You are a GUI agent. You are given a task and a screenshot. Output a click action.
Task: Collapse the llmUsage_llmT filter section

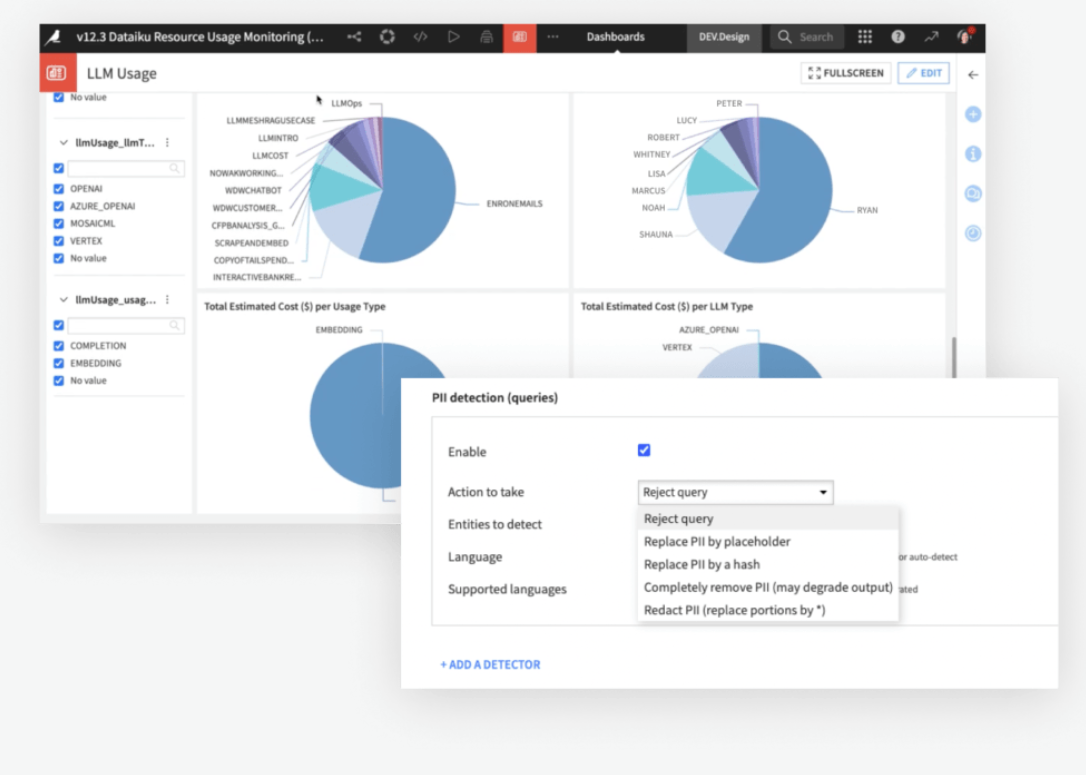[x=64, y=143]
